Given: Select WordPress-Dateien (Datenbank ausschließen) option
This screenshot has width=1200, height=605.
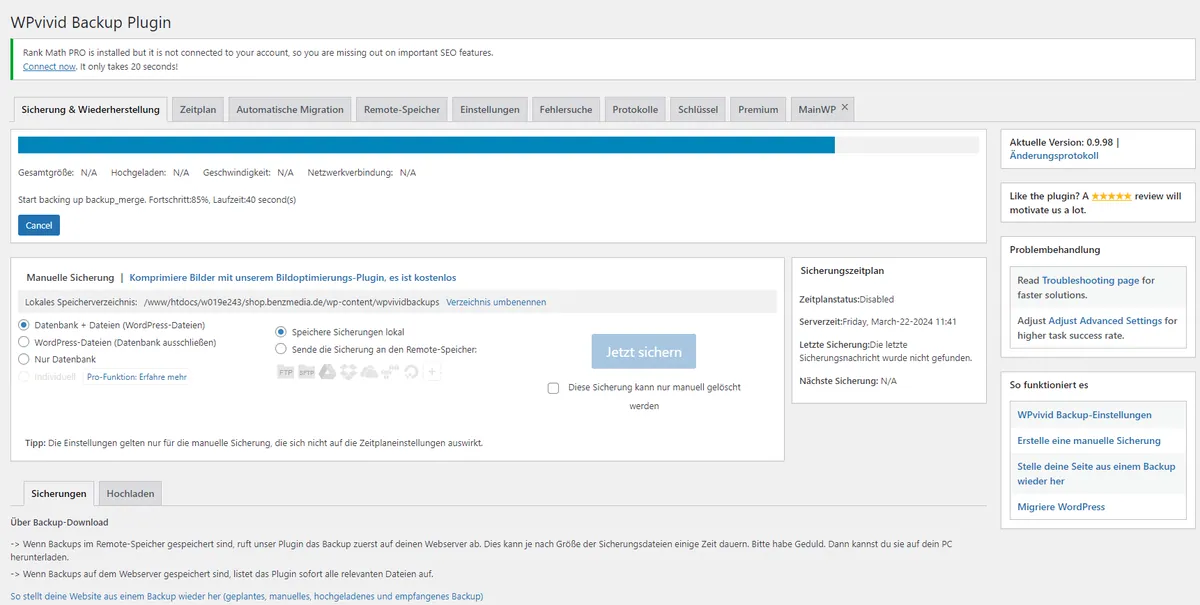Looking at the screenshot, I should pos(24,342).
